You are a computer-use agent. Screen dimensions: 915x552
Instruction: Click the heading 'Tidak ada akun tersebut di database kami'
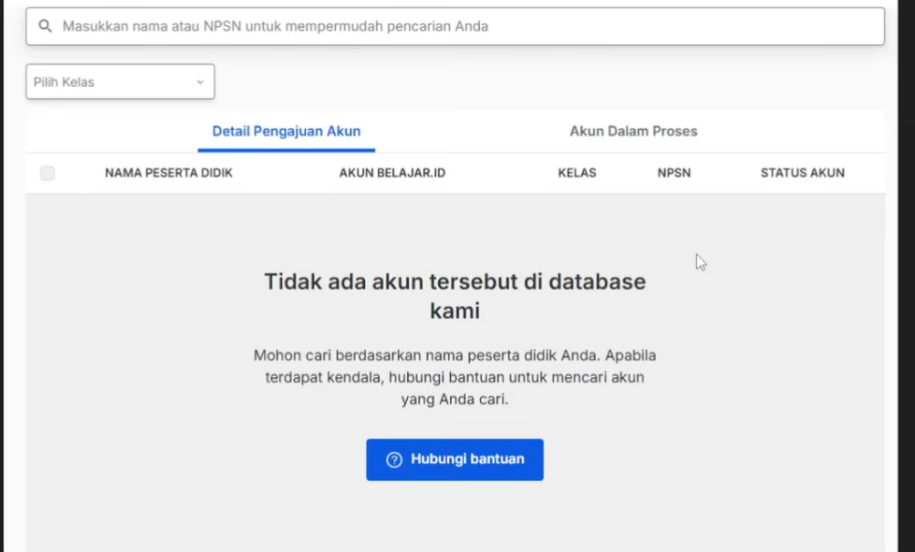point(455,296)
